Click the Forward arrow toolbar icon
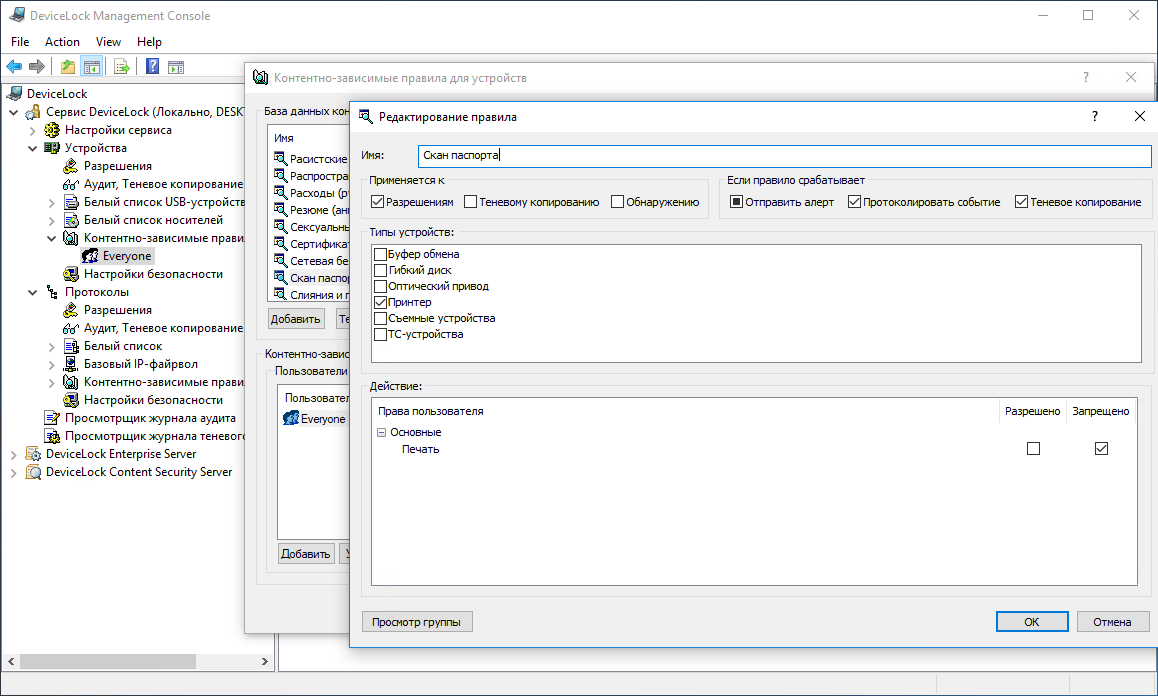This screenshot has height=696, width=1158. coord(36,67)
